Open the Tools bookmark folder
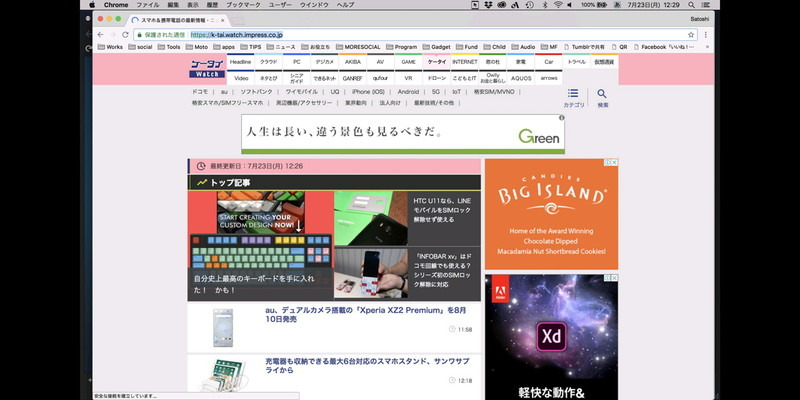This screenshot has height=400, width=800. 169,47
